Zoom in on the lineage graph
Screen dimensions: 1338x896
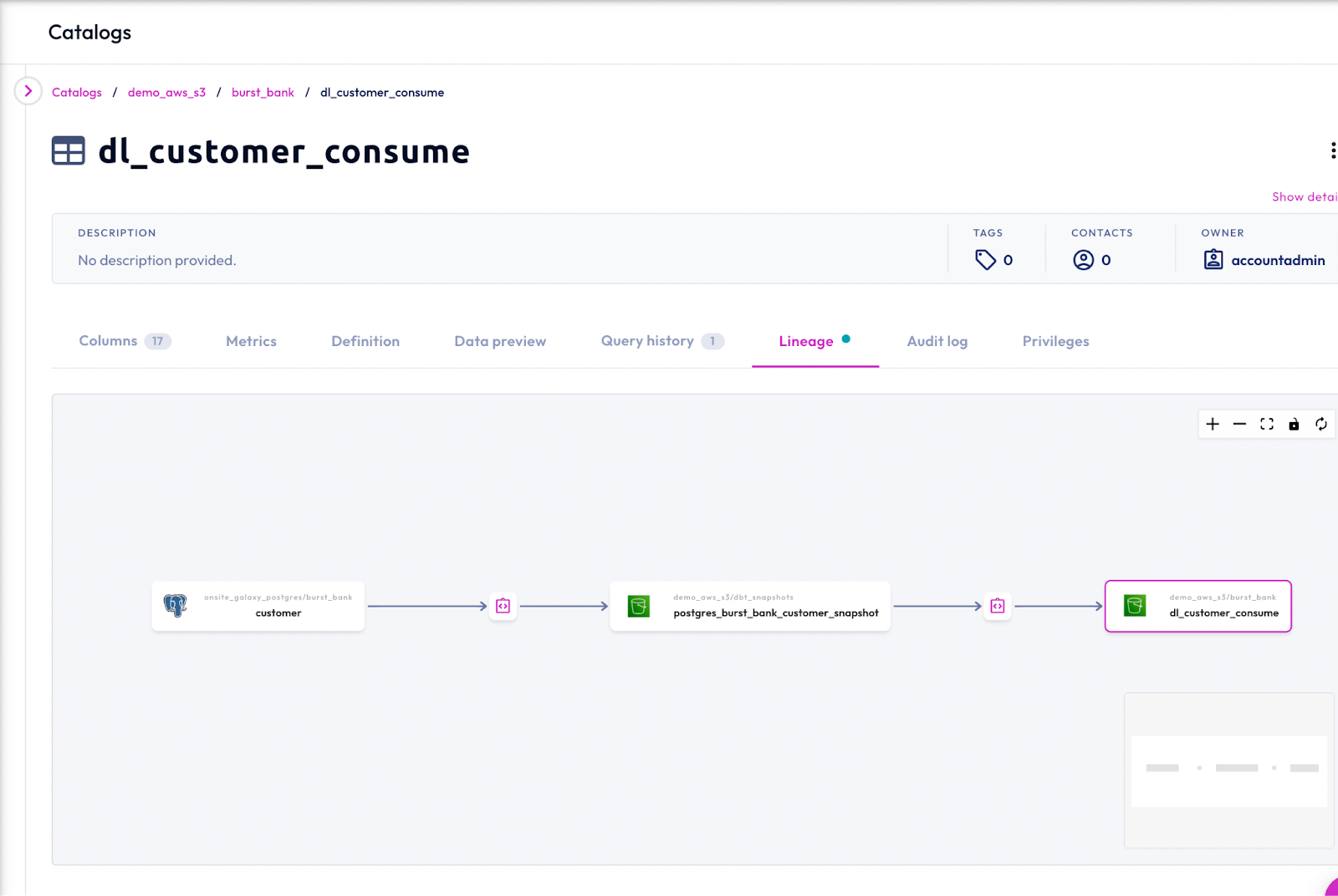click(1213, 425)
